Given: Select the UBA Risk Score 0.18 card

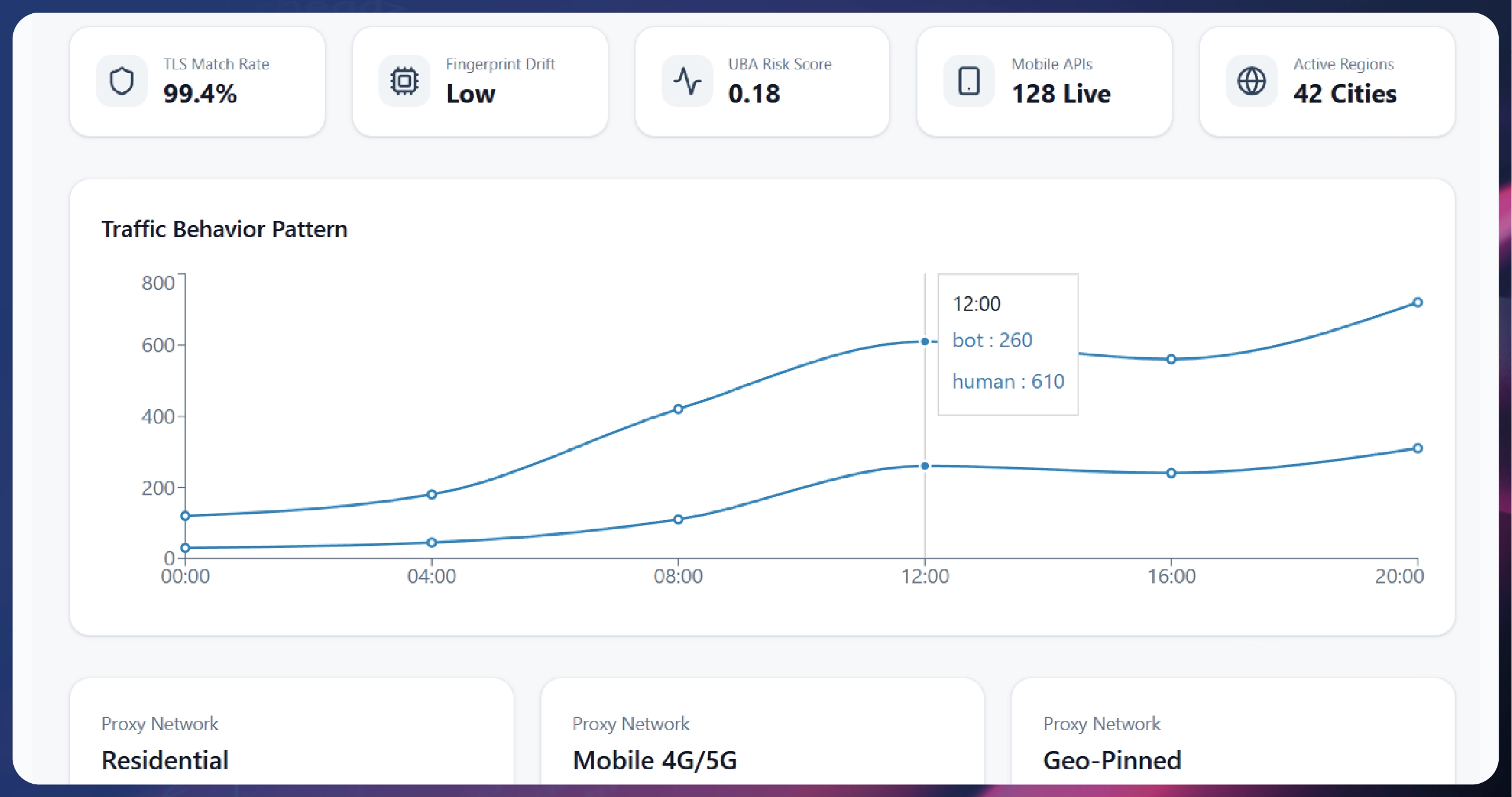Looking at the screenshot, I should 762,80.
